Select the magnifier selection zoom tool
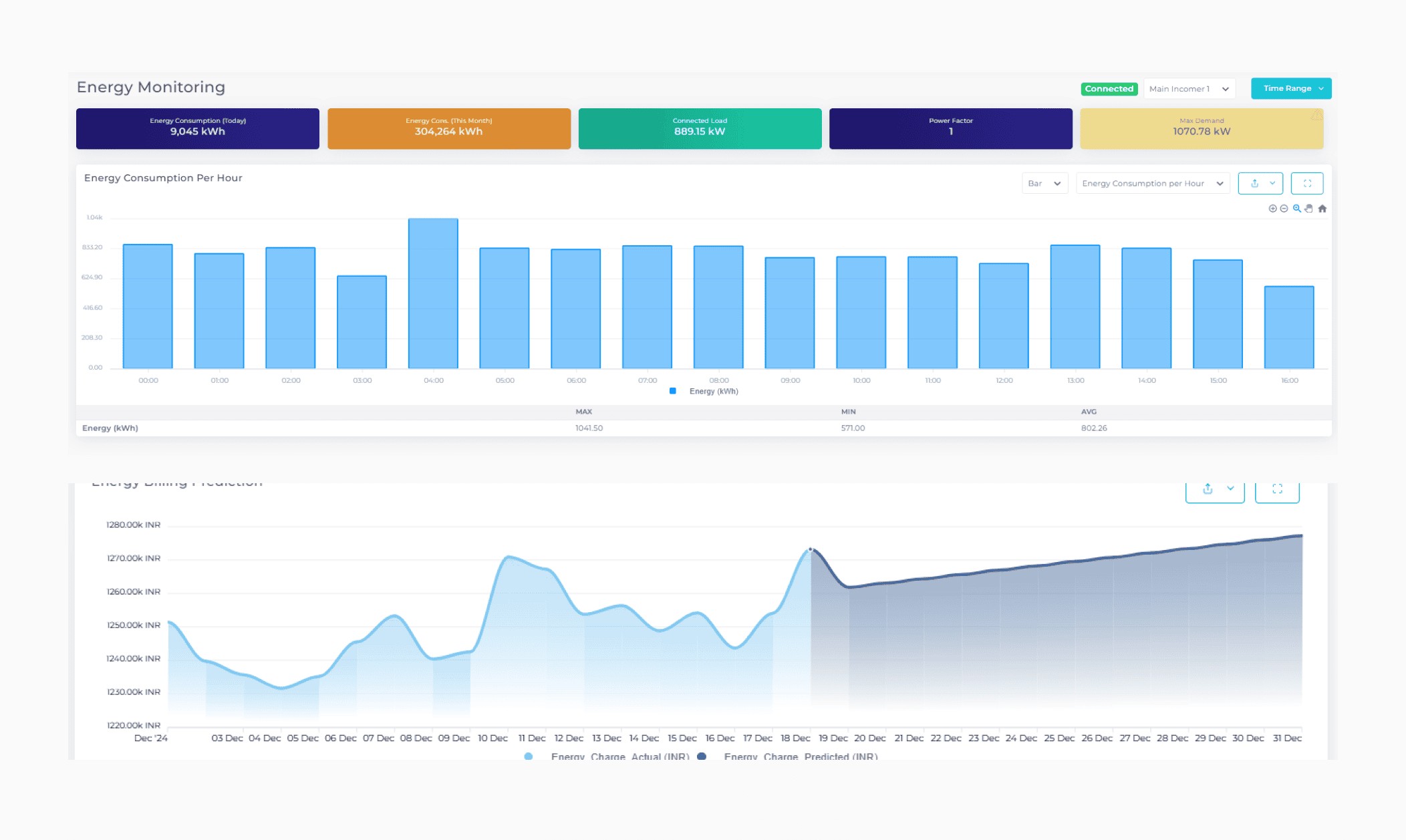 pos(1296,208)
